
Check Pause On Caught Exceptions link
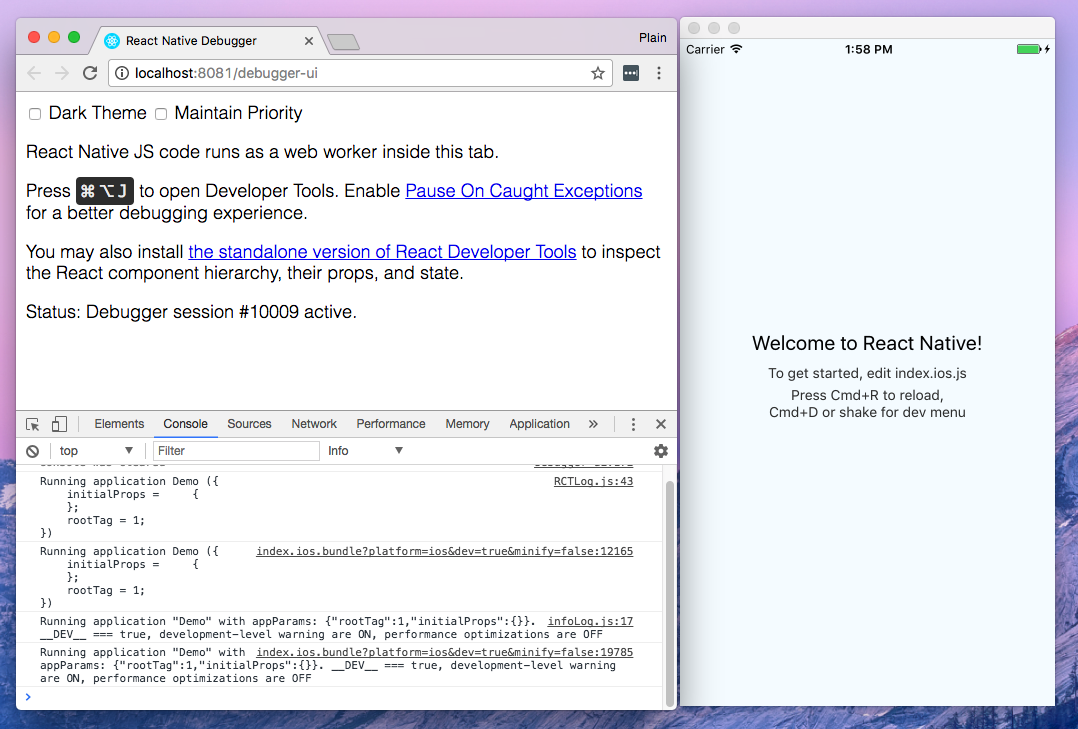point(523,190)
